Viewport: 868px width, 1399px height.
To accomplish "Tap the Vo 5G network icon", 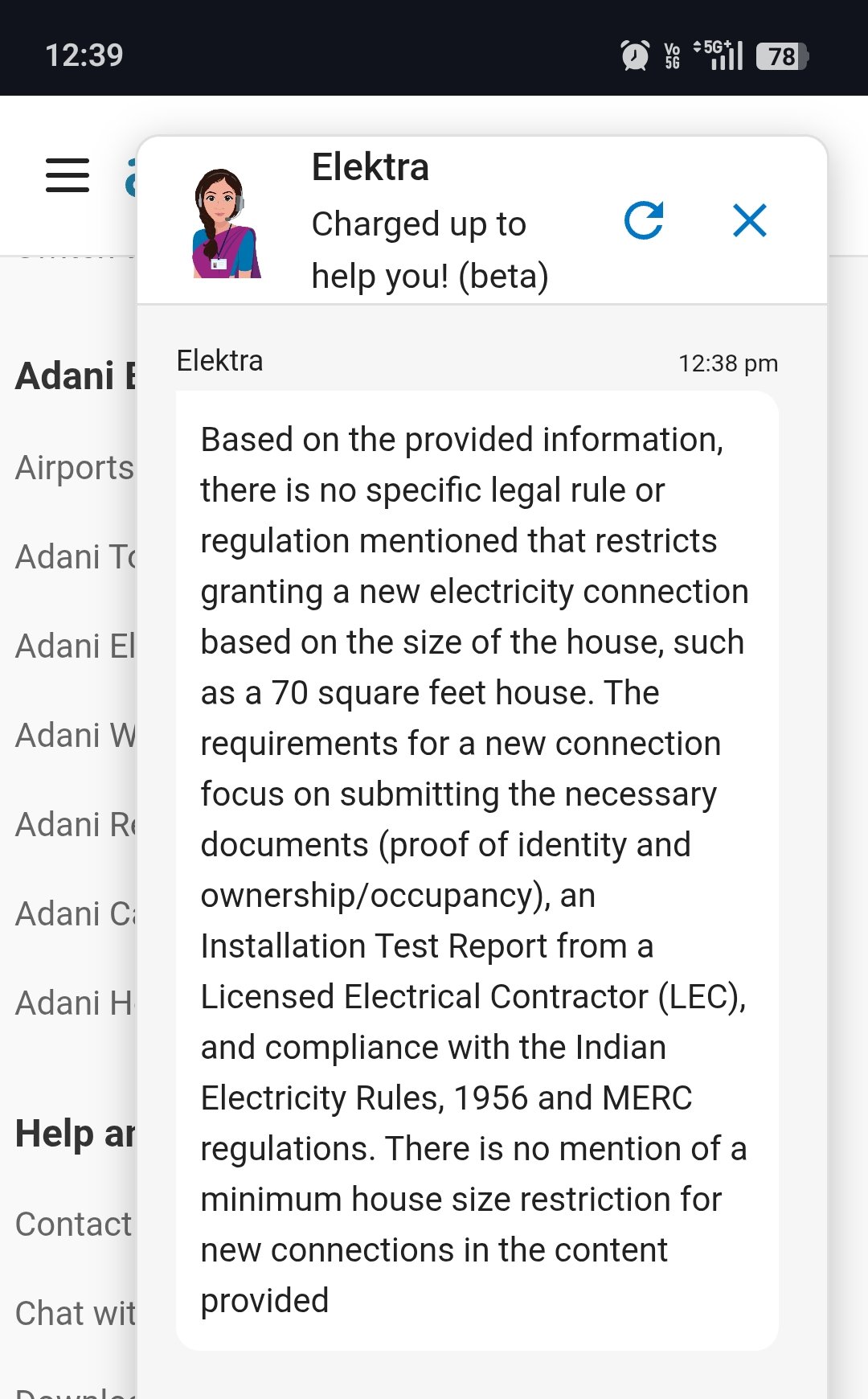I will [x=673, y=55].
